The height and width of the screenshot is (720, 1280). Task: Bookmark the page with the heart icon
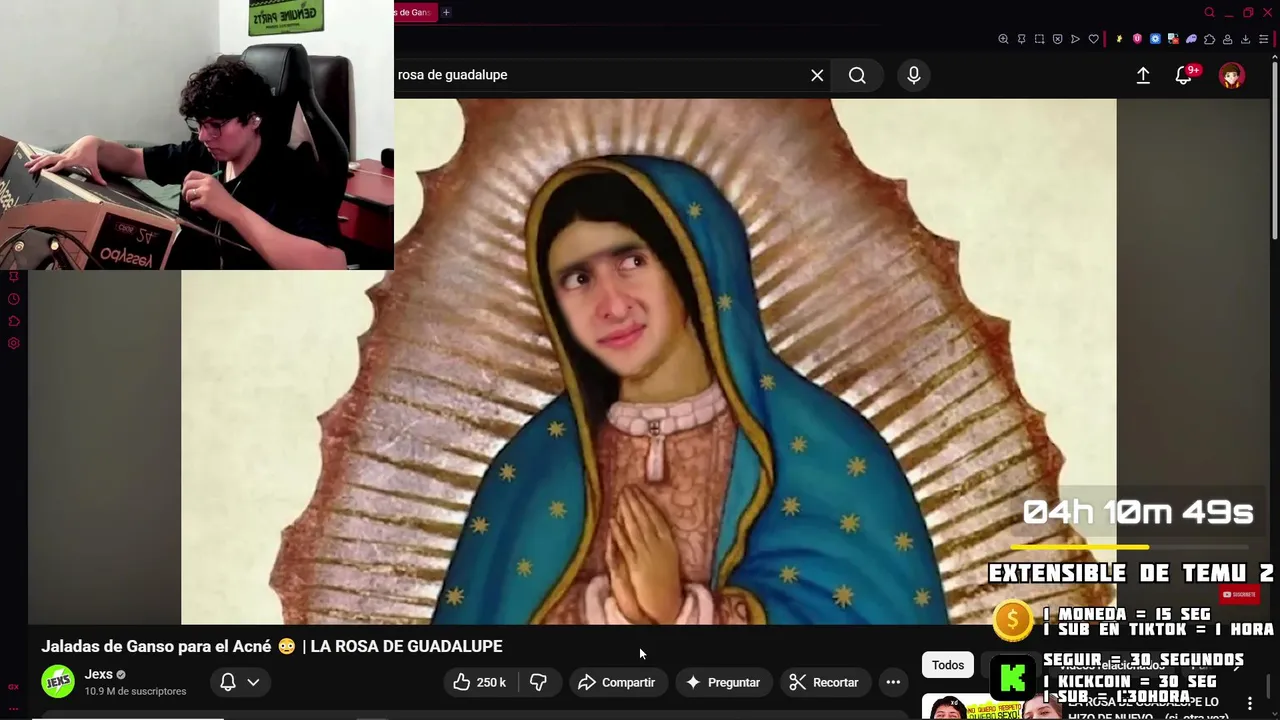(1093, 39)
